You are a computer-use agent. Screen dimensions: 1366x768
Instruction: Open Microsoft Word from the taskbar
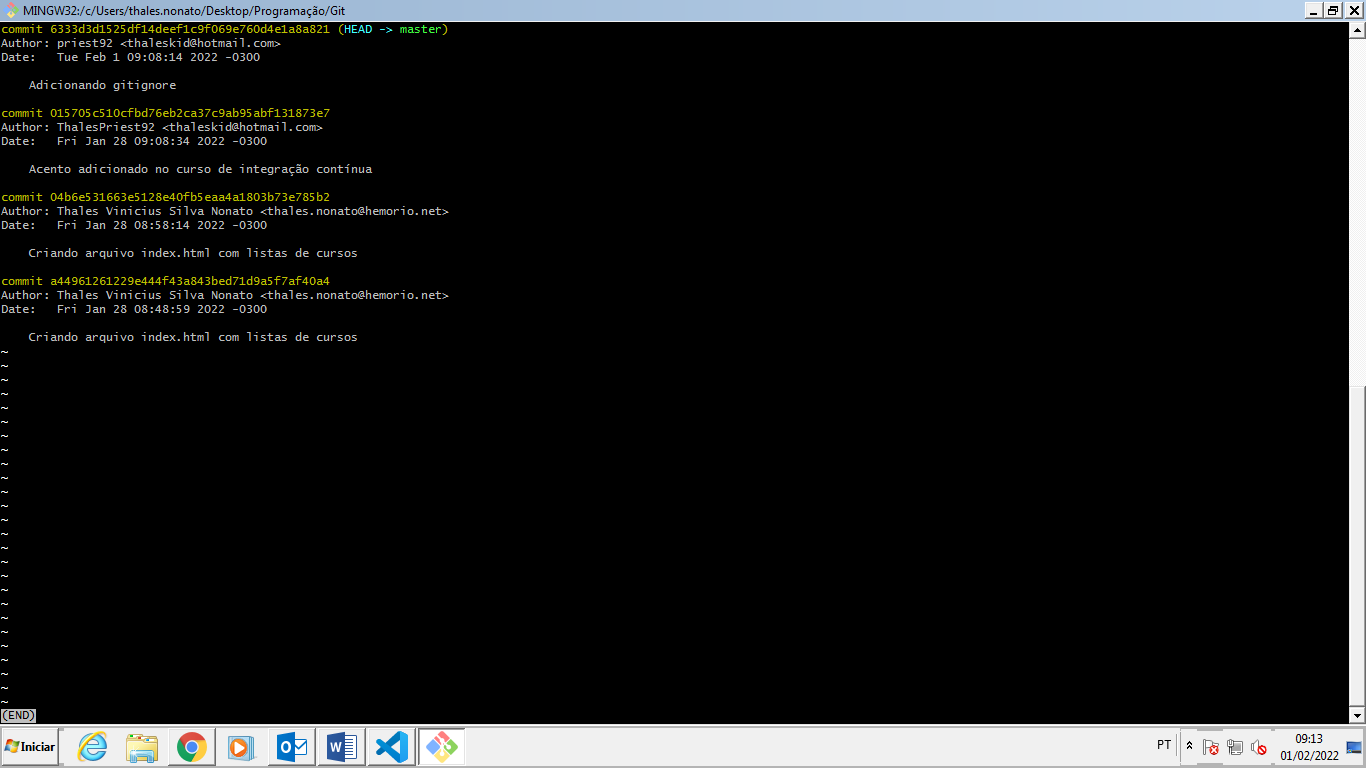(341, 747)
